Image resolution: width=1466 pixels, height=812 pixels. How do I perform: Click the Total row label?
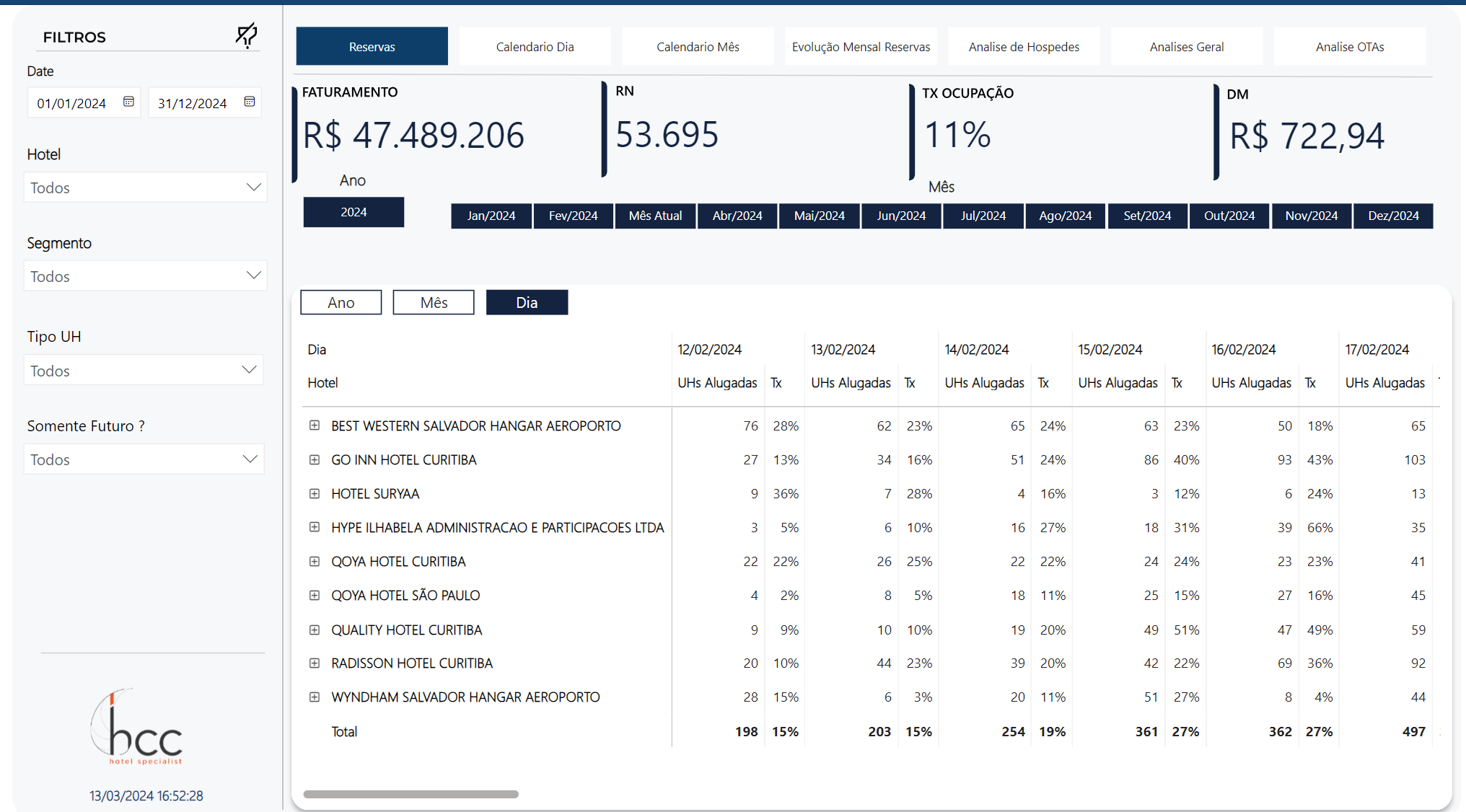[x=344, y=731]
